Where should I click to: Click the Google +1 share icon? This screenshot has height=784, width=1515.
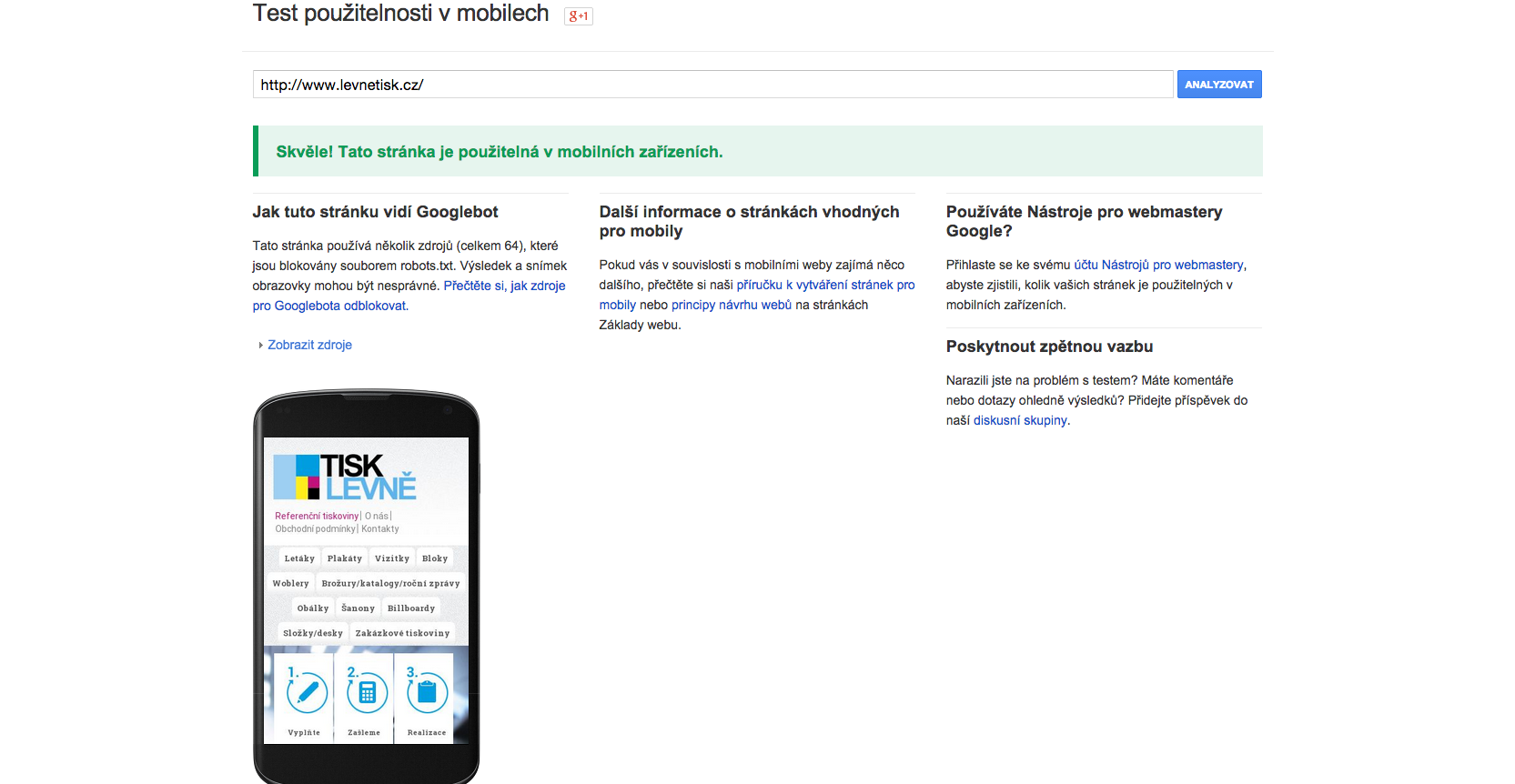(579, 15)
